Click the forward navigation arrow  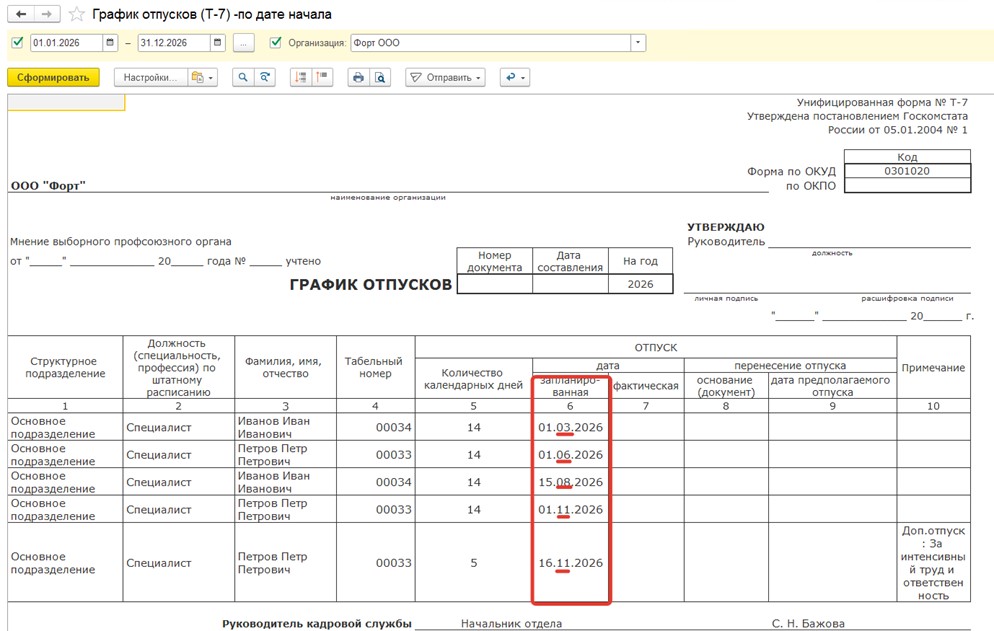coord(46,15)
